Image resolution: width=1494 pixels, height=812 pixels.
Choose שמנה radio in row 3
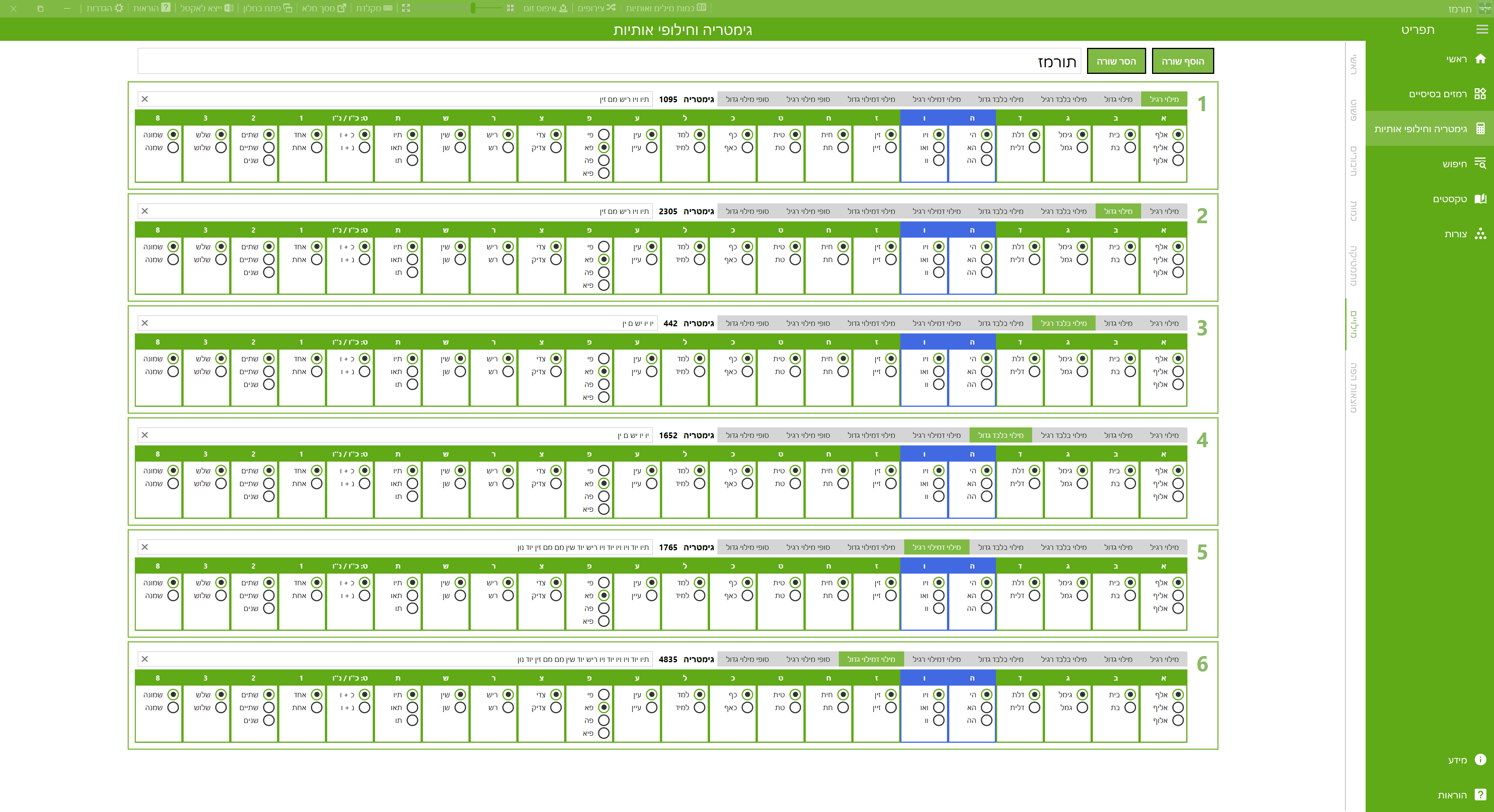point(173,371)
